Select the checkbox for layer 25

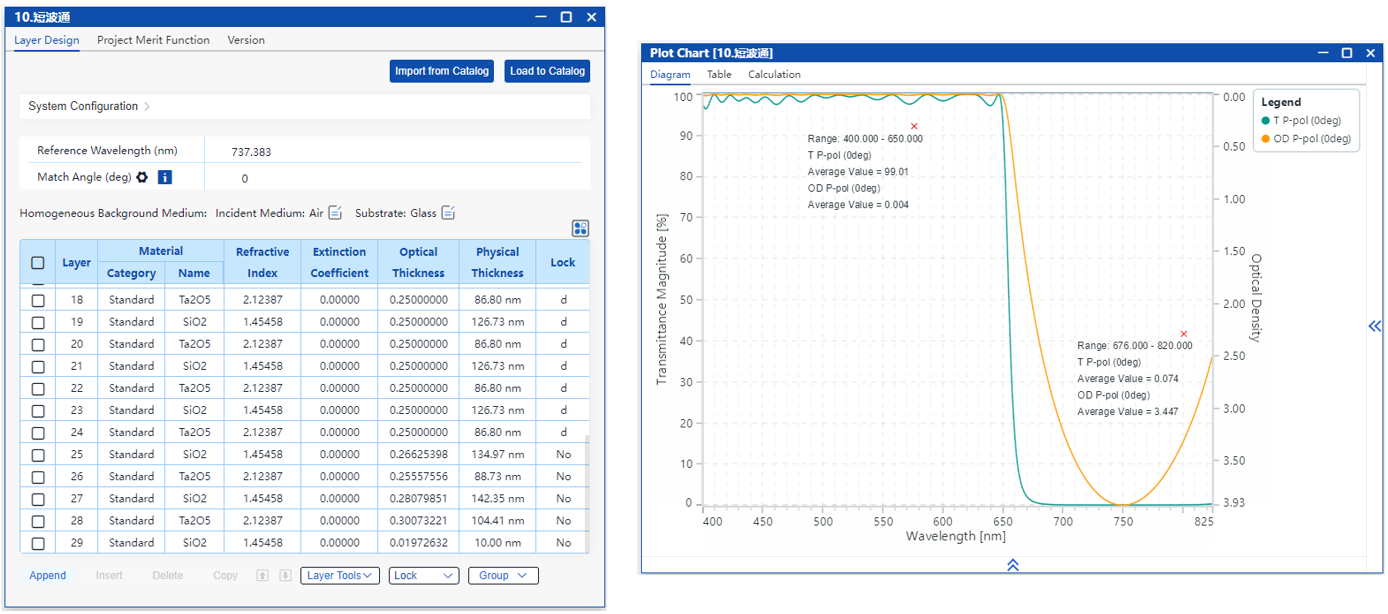click(x=38, y=454)
